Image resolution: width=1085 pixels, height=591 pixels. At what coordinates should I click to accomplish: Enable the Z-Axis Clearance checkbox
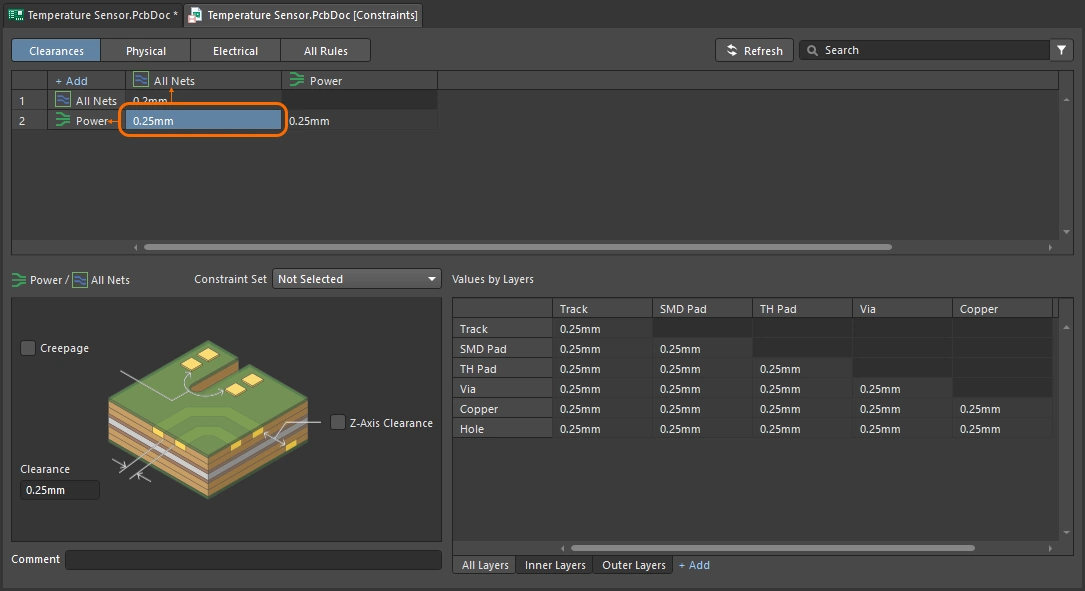pyautogui.click(x=338, y=422)
